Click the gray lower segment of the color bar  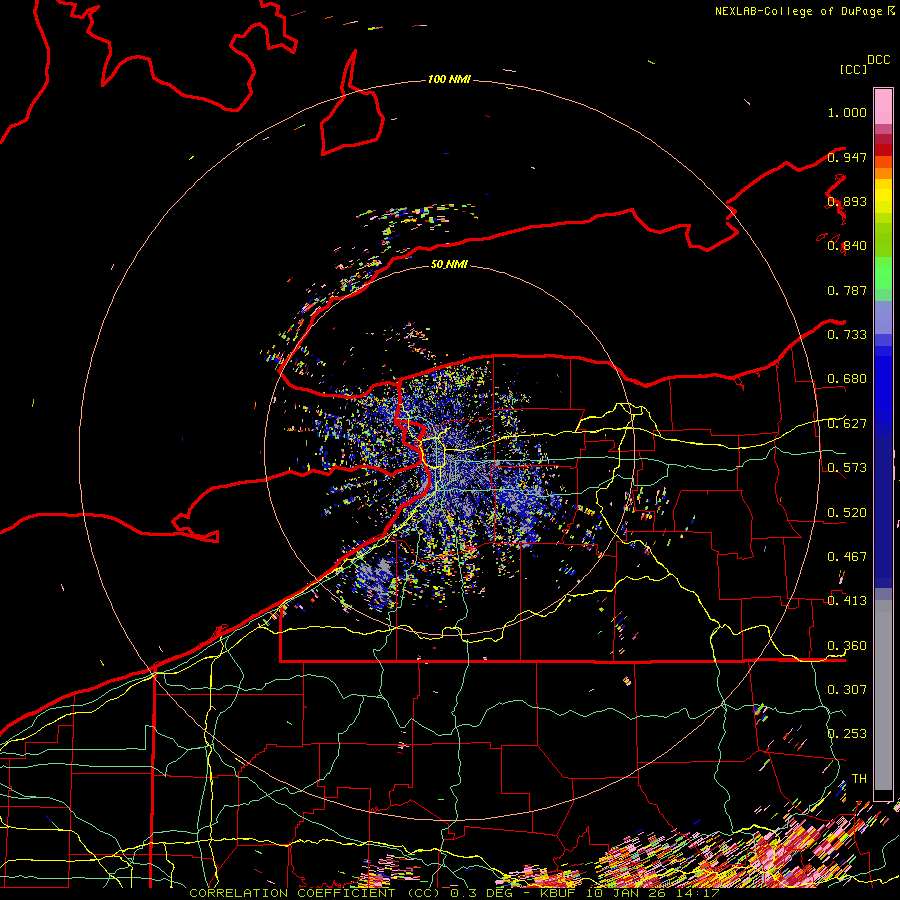pos(883,695)
